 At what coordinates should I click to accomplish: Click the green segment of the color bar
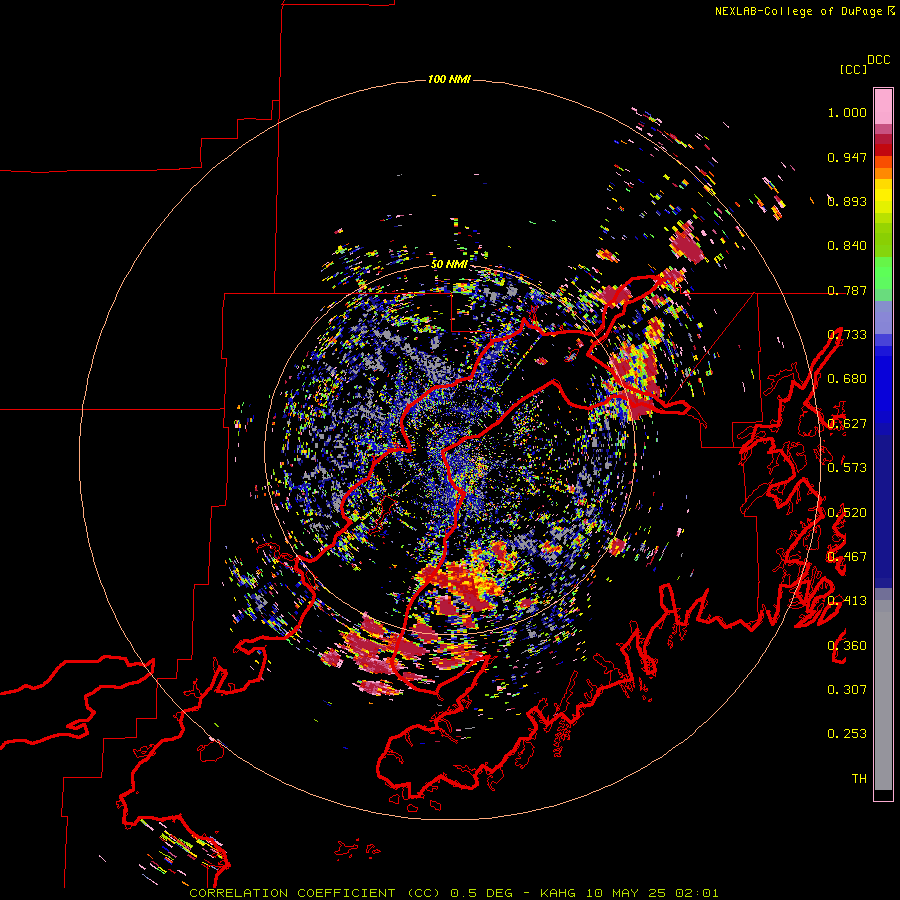click(883, 273)
